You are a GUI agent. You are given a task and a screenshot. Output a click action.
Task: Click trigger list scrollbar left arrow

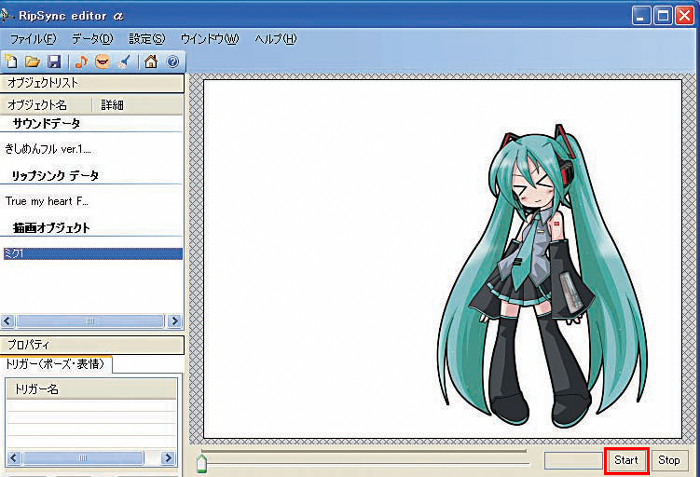click(x=13, y=458)
